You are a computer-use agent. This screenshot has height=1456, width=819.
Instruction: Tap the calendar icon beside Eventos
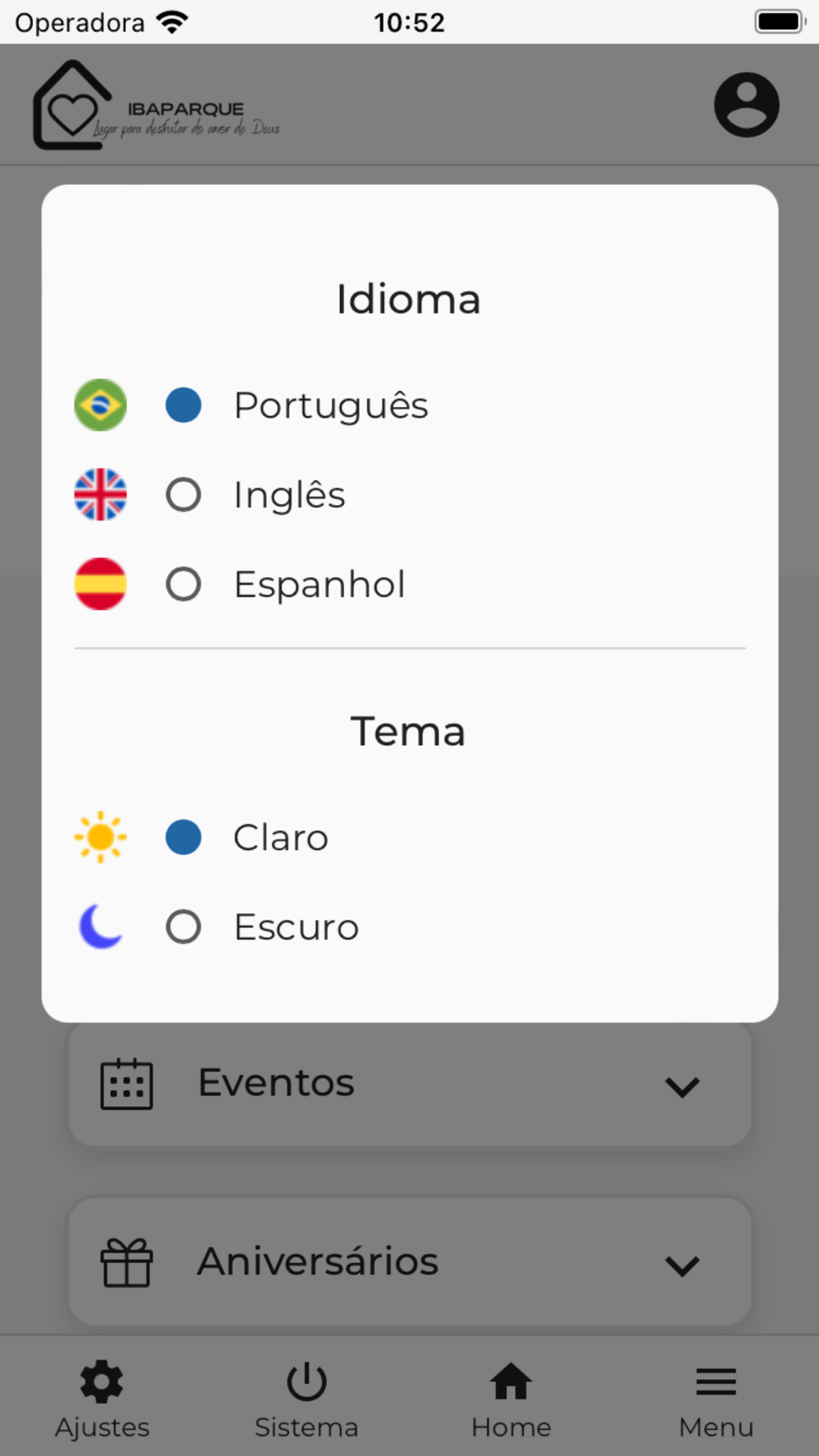pos(126,1083)
